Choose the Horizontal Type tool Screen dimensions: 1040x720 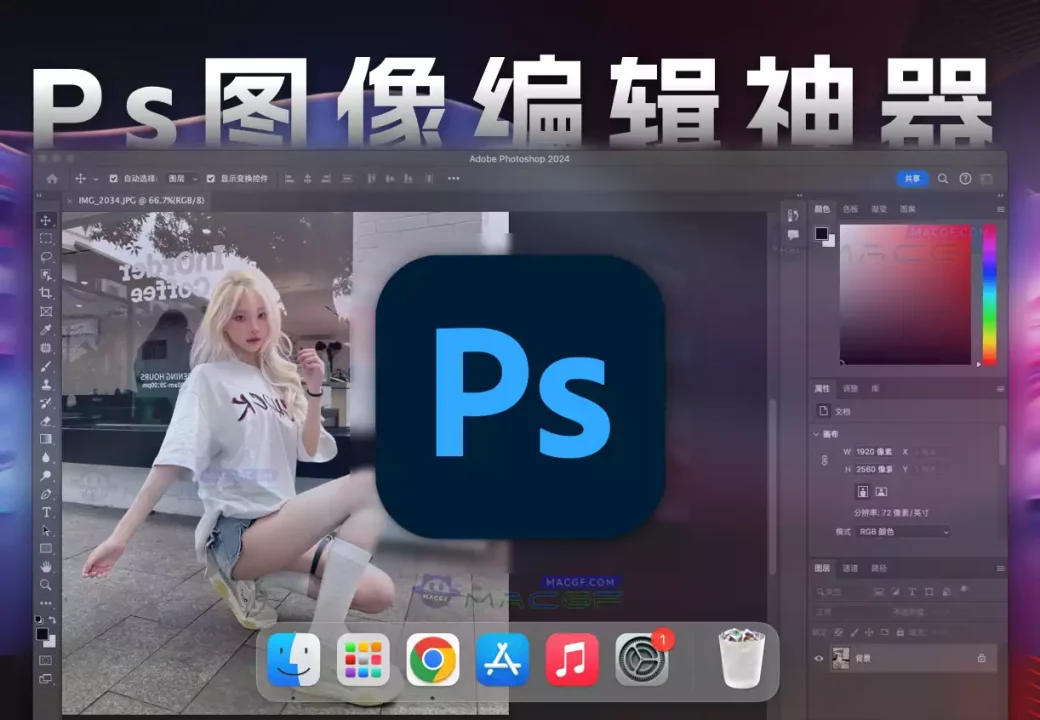tap(46, 512)
